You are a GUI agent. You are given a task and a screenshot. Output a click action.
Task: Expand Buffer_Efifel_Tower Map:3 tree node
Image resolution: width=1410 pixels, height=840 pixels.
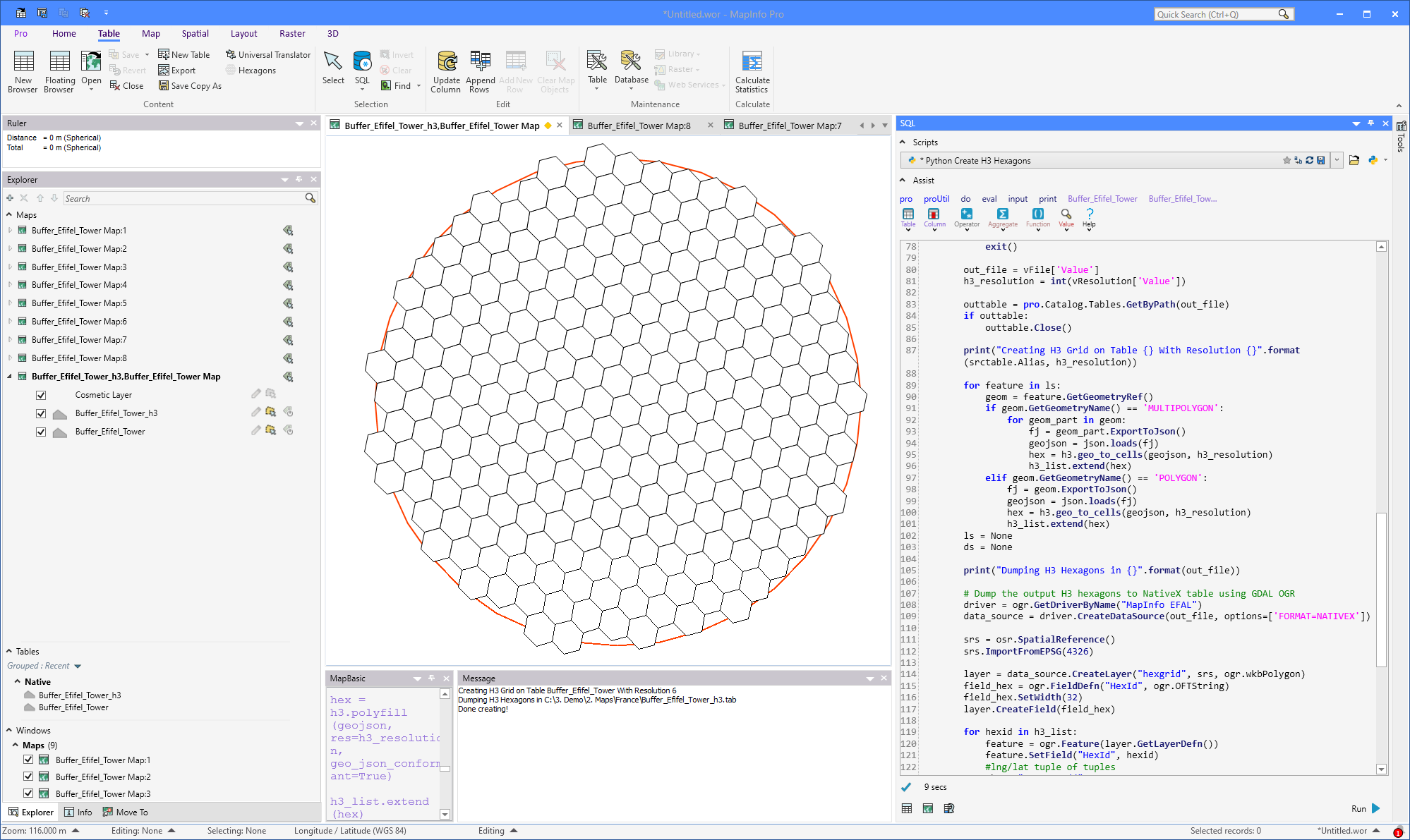coord(10,267)
